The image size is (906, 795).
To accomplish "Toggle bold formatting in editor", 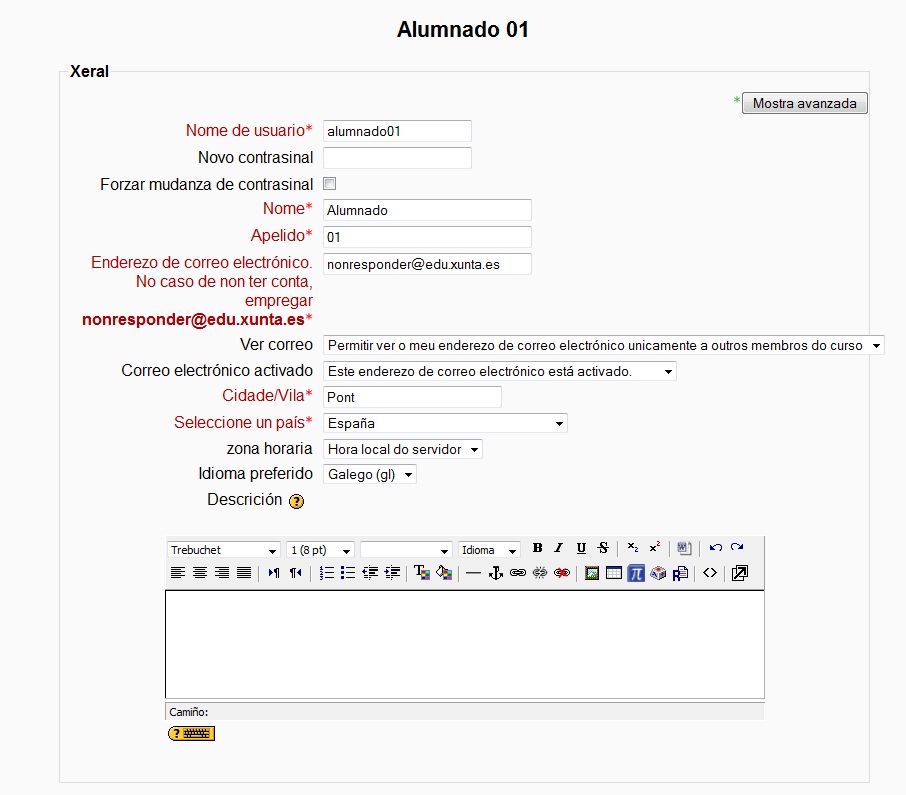I will 537,548.
